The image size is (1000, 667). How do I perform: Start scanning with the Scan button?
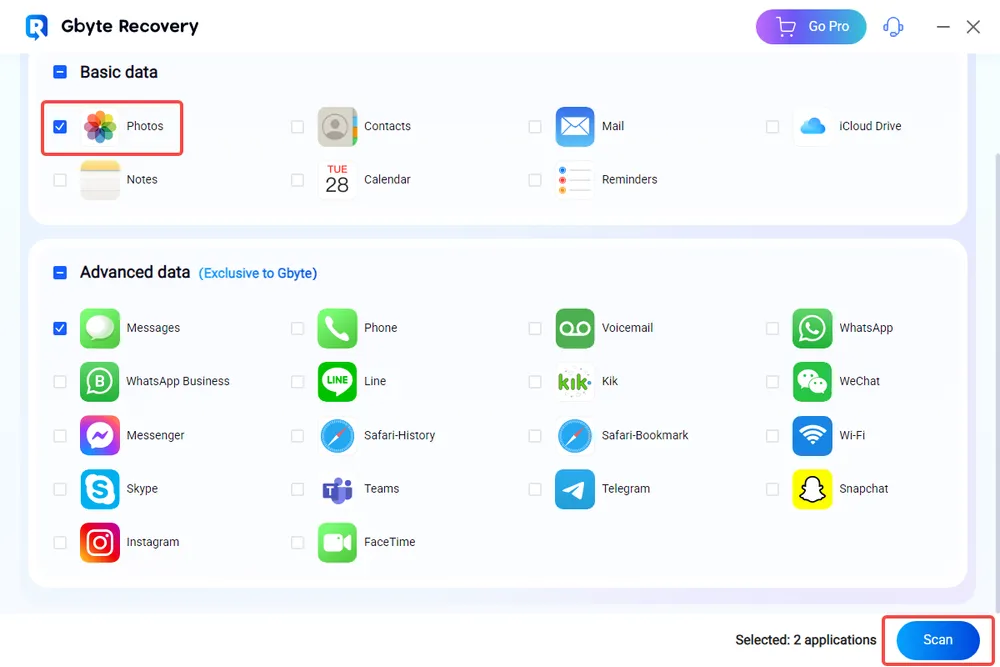pyautogui.click(x=938, y=640)
